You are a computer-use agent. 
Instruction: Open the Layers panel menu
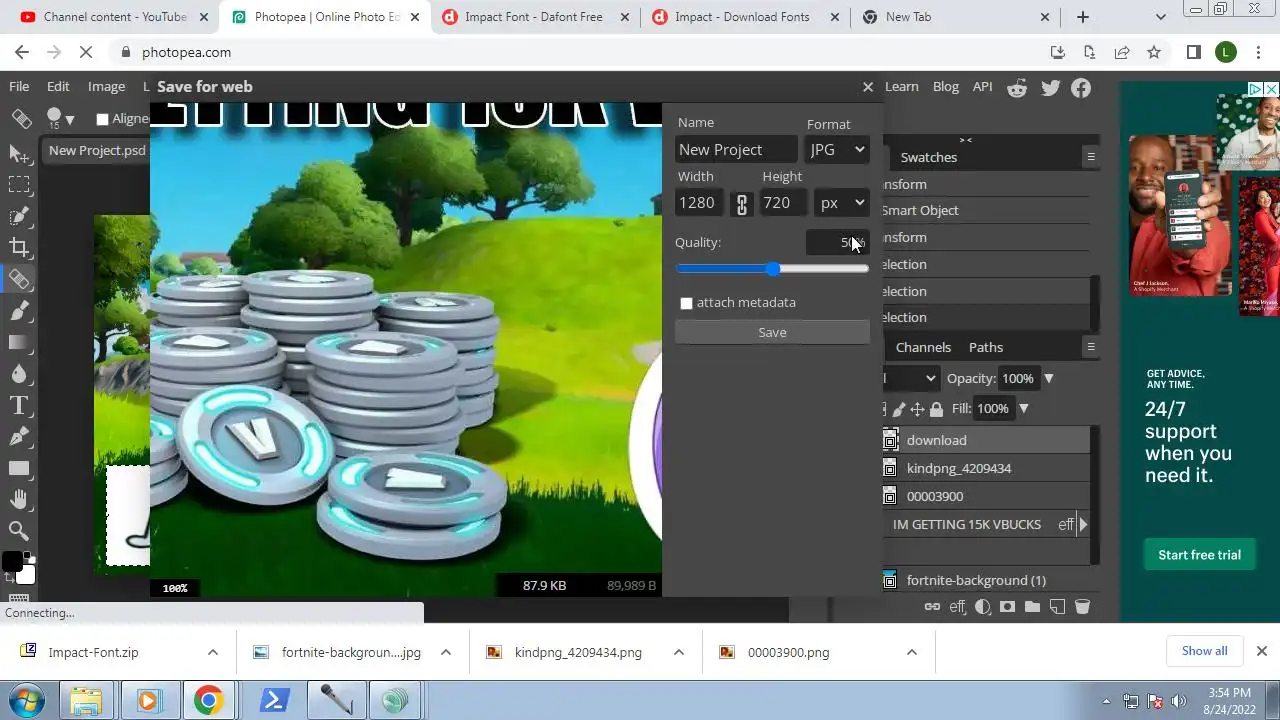pos(1091,347)
